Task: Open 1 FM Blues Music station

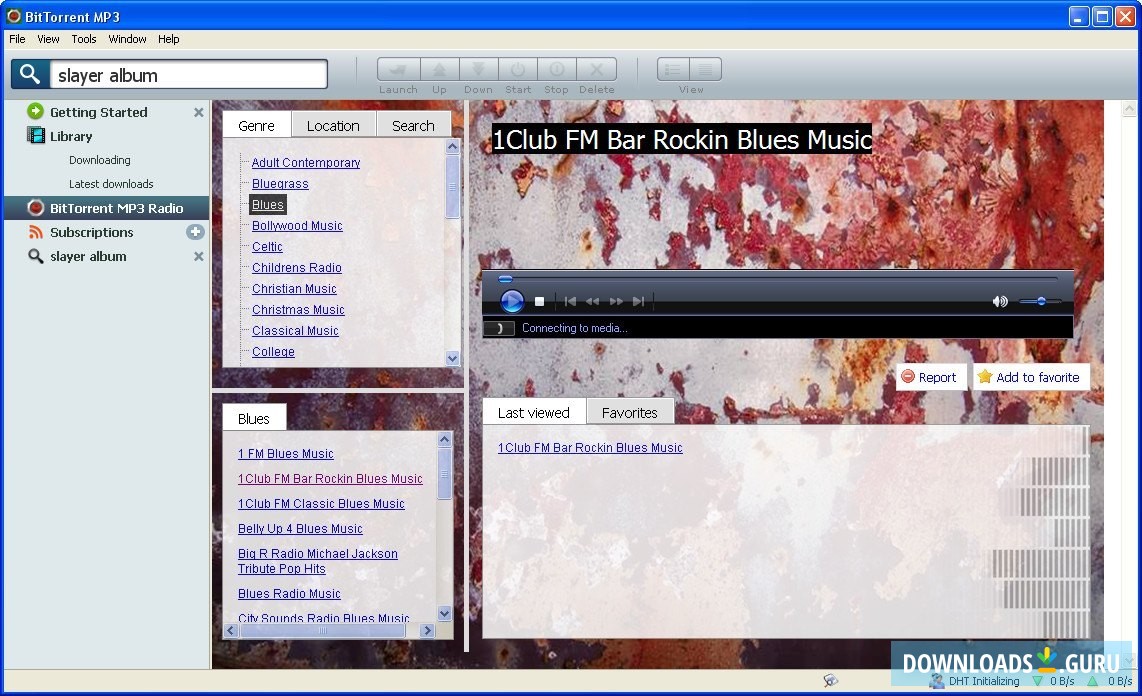Action: (x=286, y=454)
